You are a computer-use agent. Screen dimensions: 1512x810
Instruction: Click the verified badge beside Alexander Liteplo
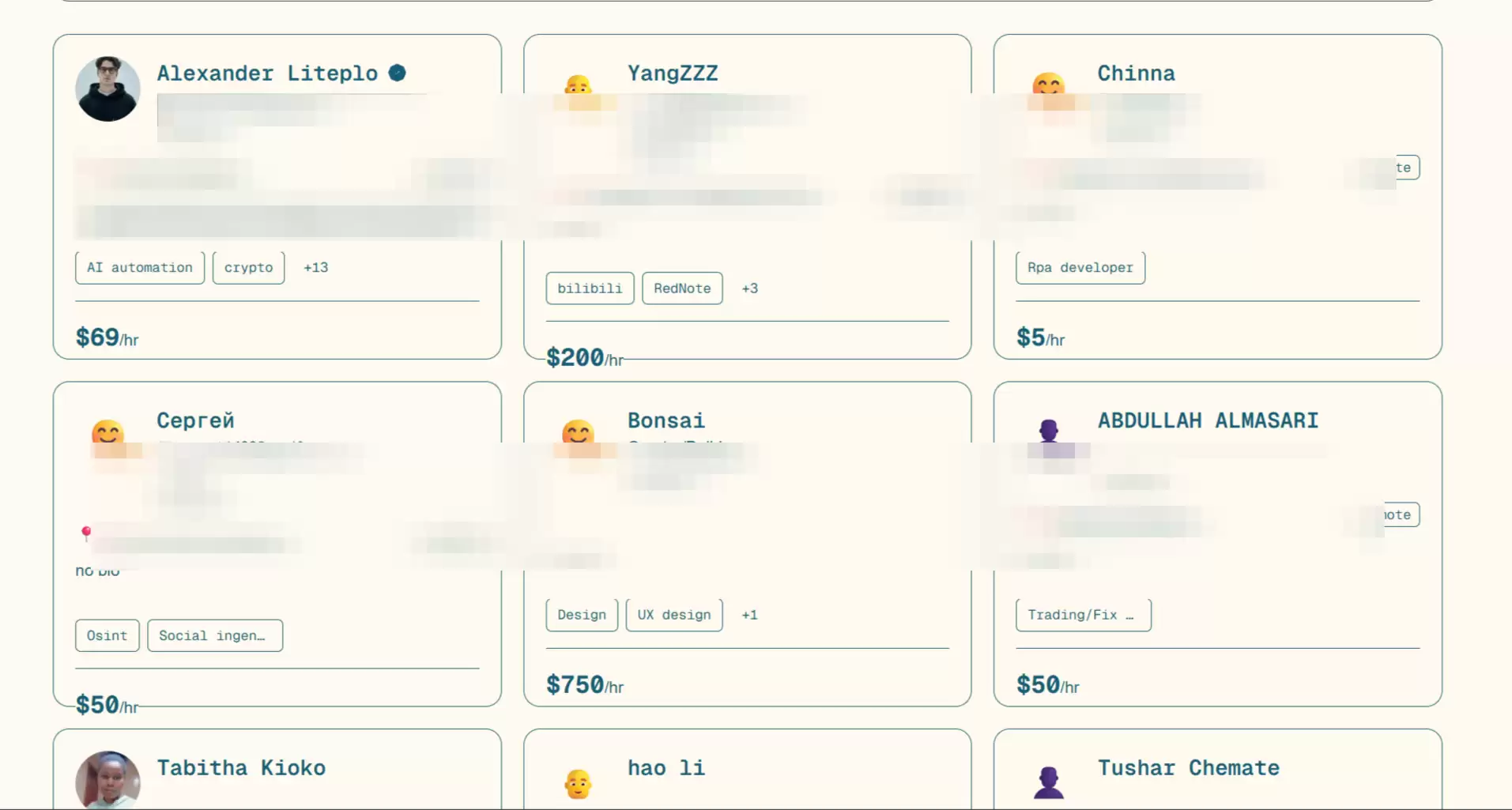pos(397,73)
